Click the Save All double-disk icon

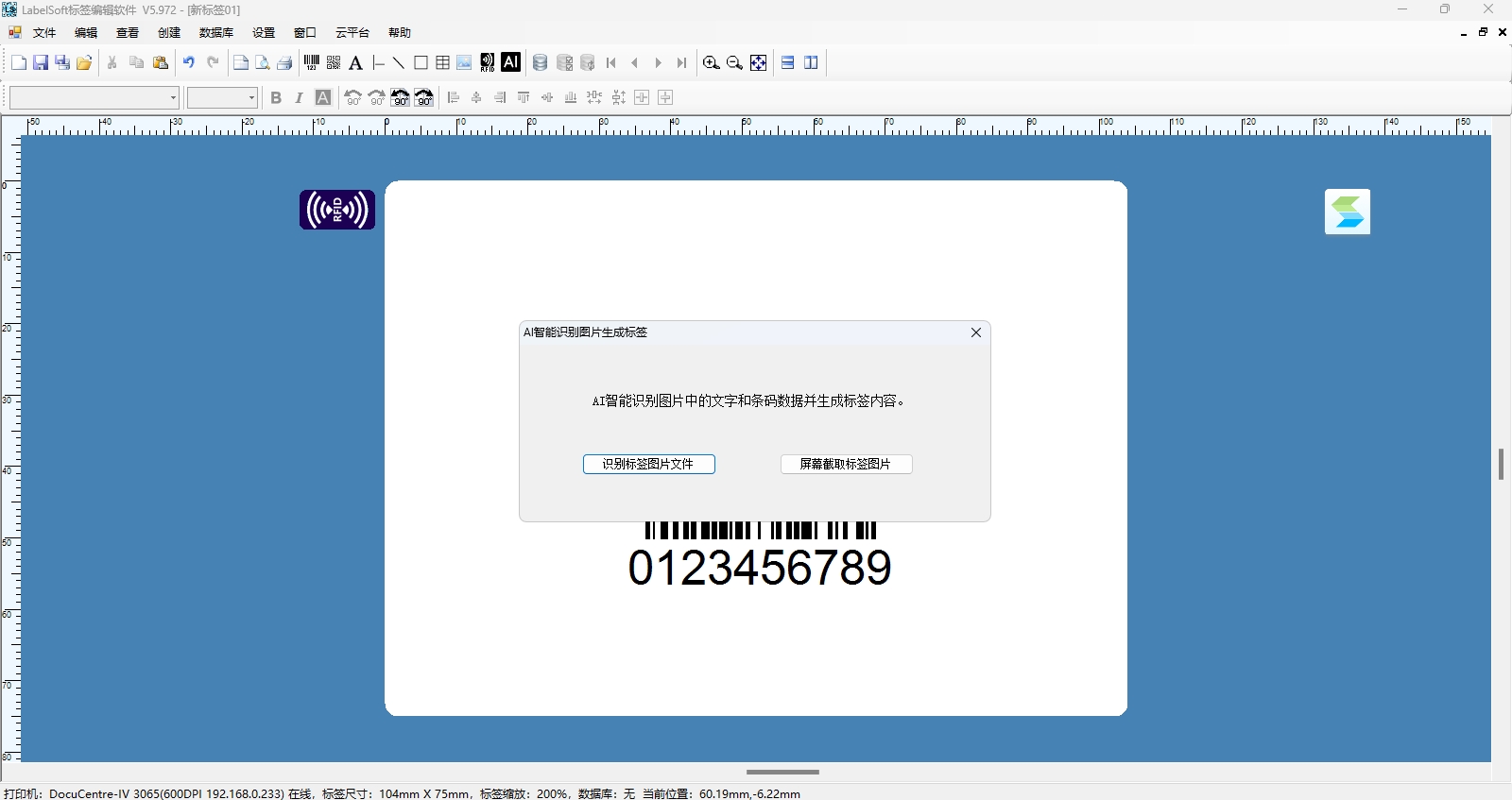62,62
